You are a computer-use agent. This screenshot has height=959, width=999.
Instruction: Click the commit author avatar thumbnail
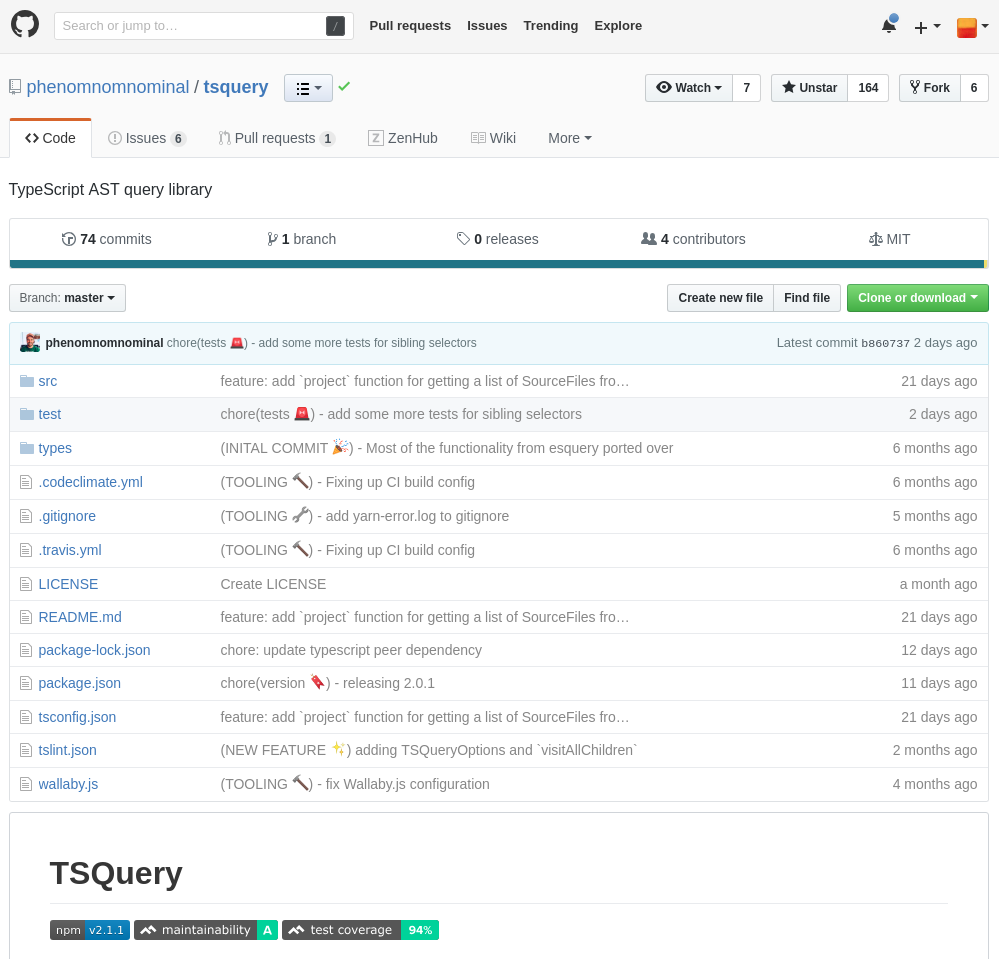[x=30, y=343]
